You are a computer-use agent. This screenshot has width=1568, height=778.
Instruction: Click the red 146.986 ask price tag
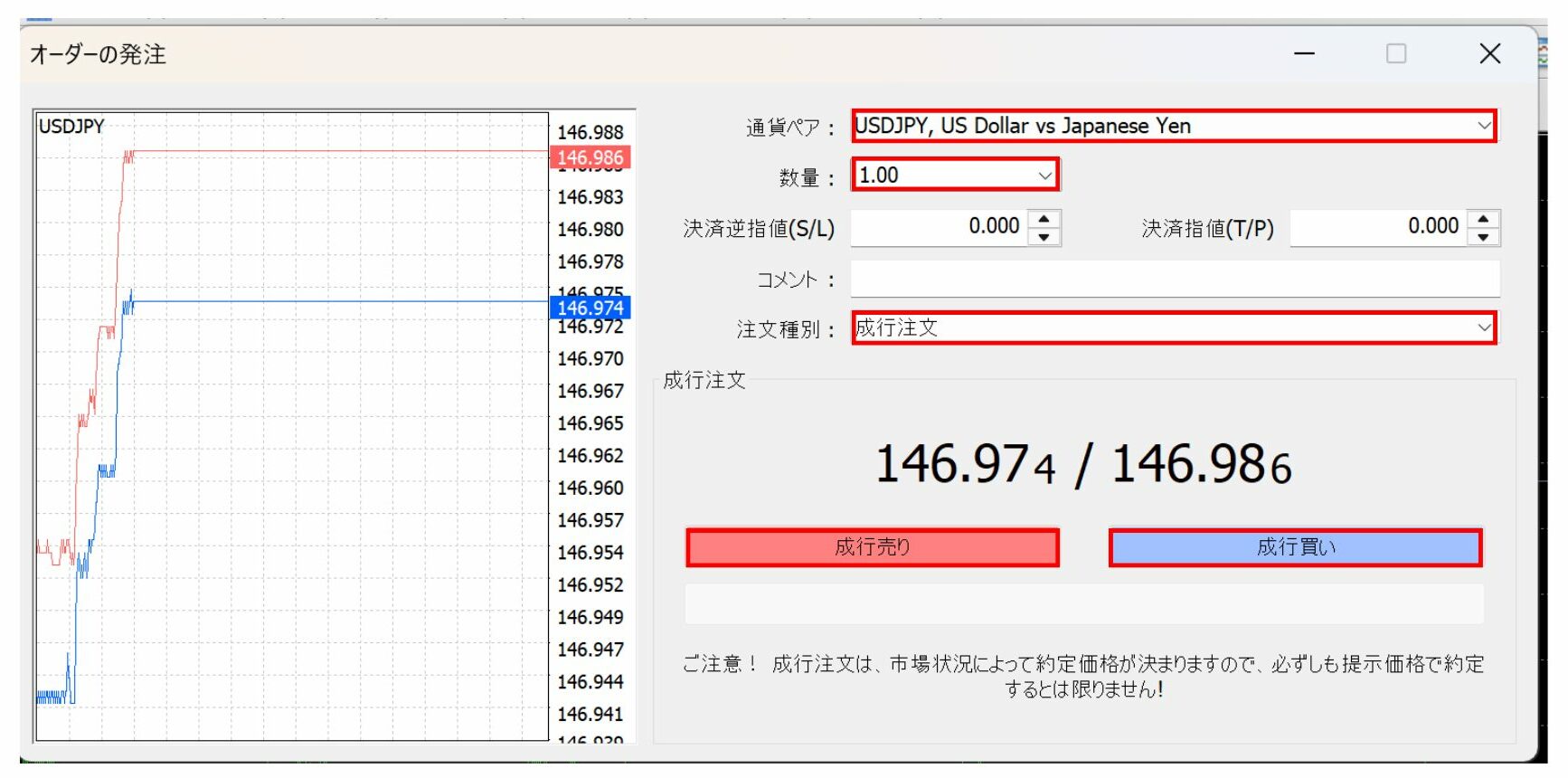pyautogui.click(x=590, y=157)
